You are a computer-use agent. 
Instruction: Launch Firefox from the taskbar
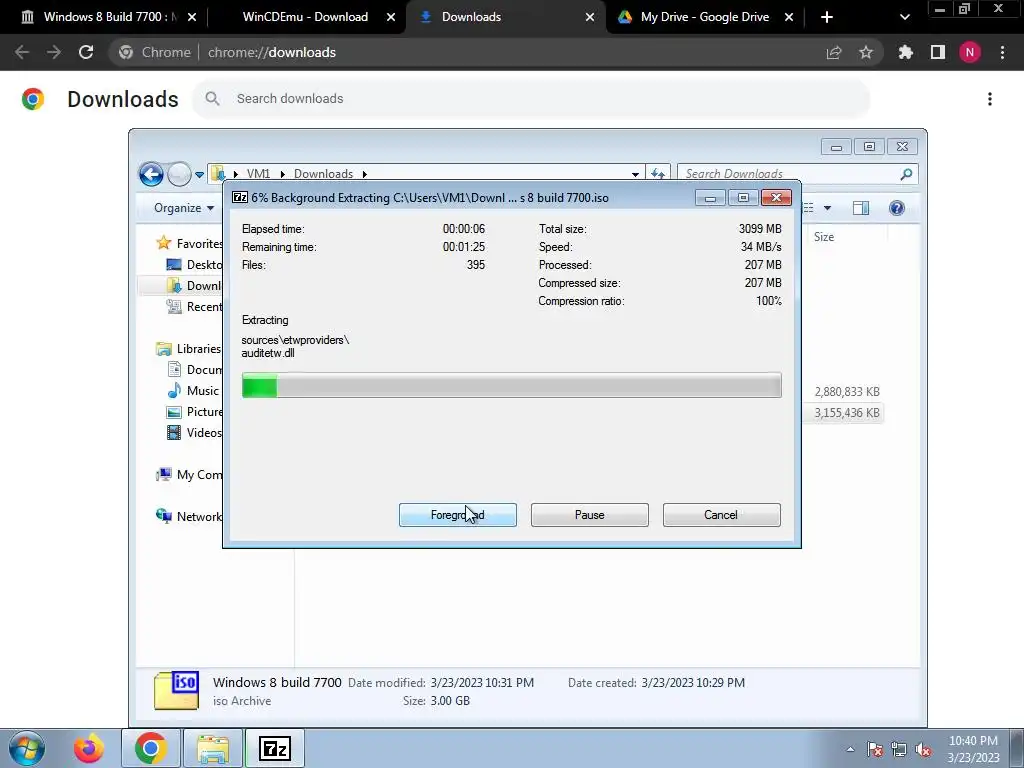pyautogui.click(x=88, y=748)
